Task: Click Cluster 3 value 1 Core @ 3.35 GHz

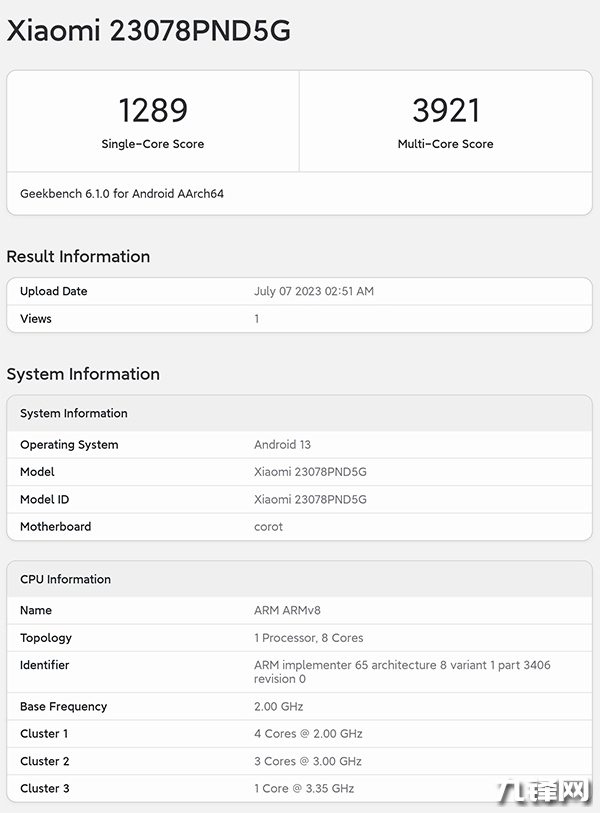Action: pos(304,788)
